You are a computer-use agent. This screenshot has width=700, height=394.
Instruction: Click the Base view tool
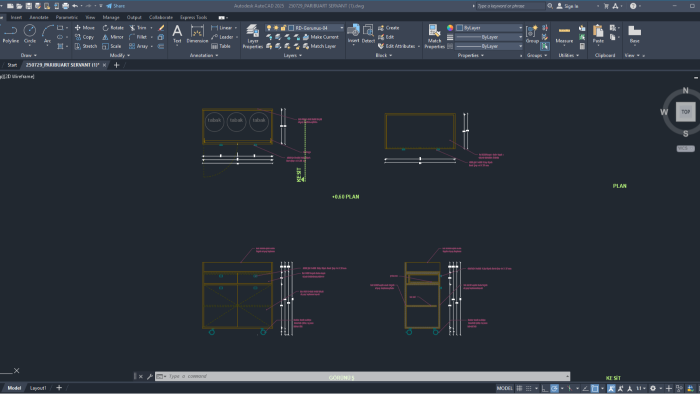coord(634,34)
